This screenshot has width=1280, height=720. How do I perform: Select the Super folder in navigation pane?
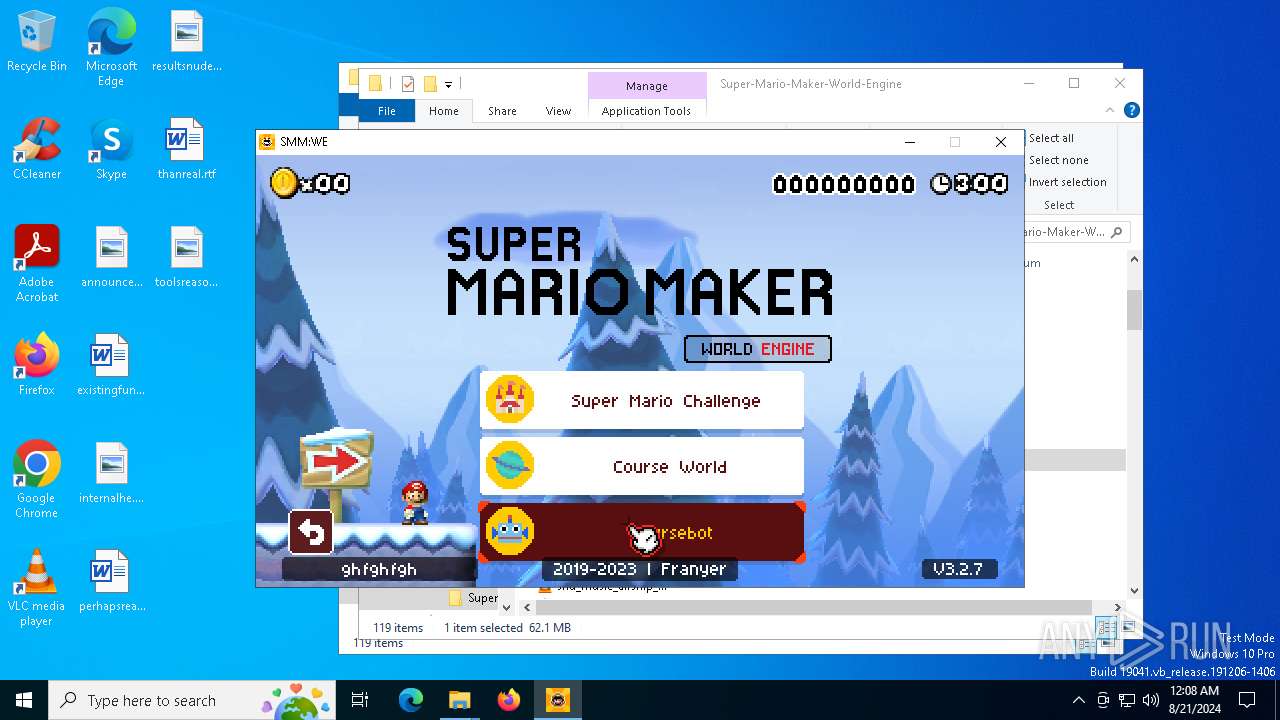pyautogui.click(x=473, y=598)
